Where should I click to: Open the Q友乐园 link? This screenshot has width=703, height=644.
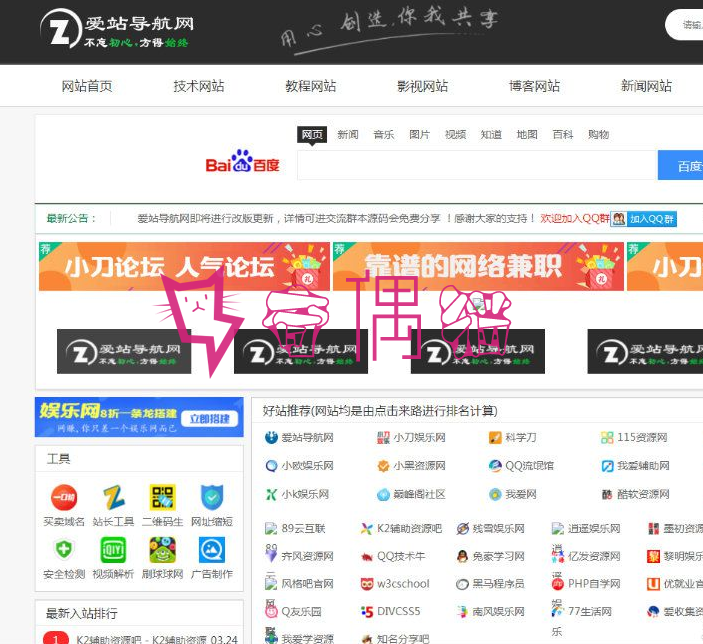301,612
